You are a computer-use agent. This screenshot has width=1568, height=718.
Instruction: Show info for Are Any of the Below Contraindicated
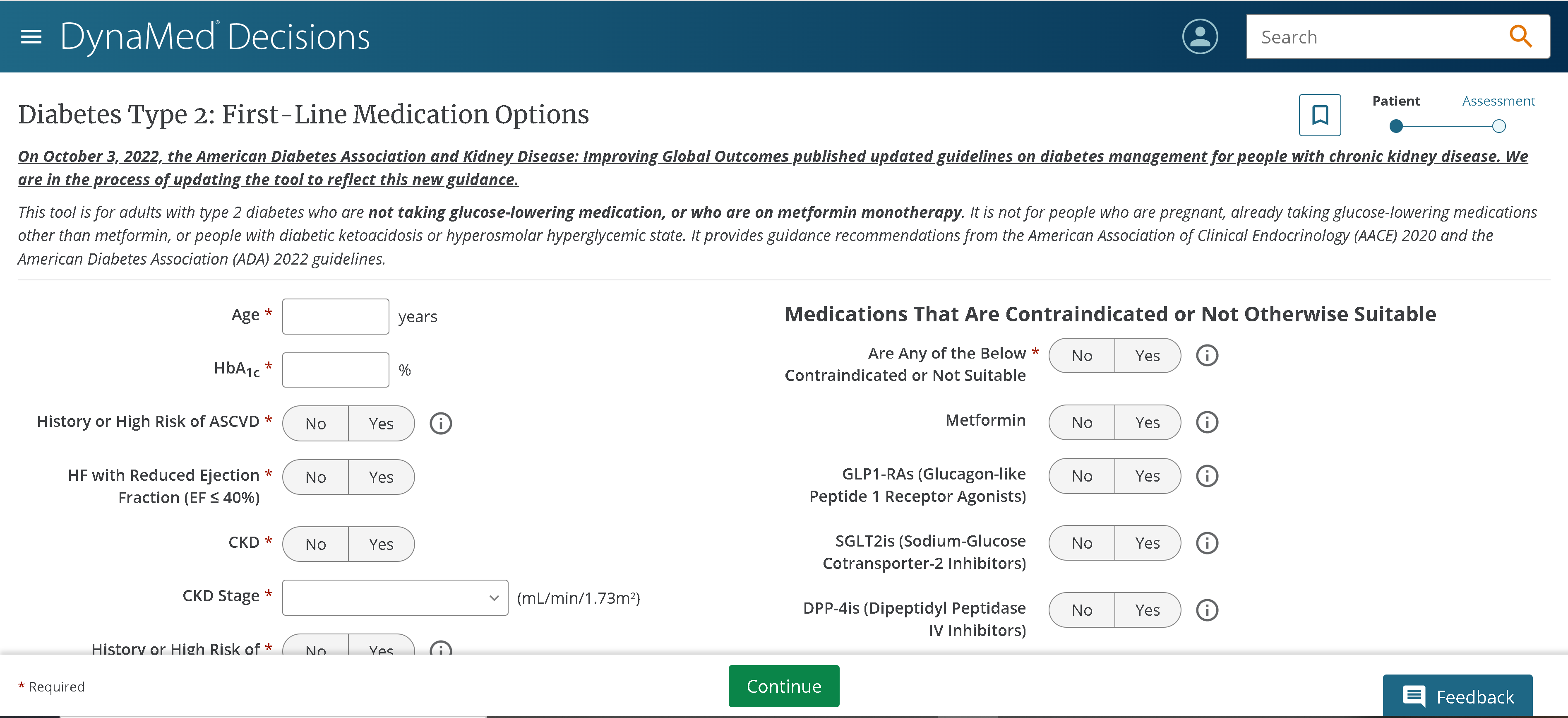click(x=1206, y=355)
